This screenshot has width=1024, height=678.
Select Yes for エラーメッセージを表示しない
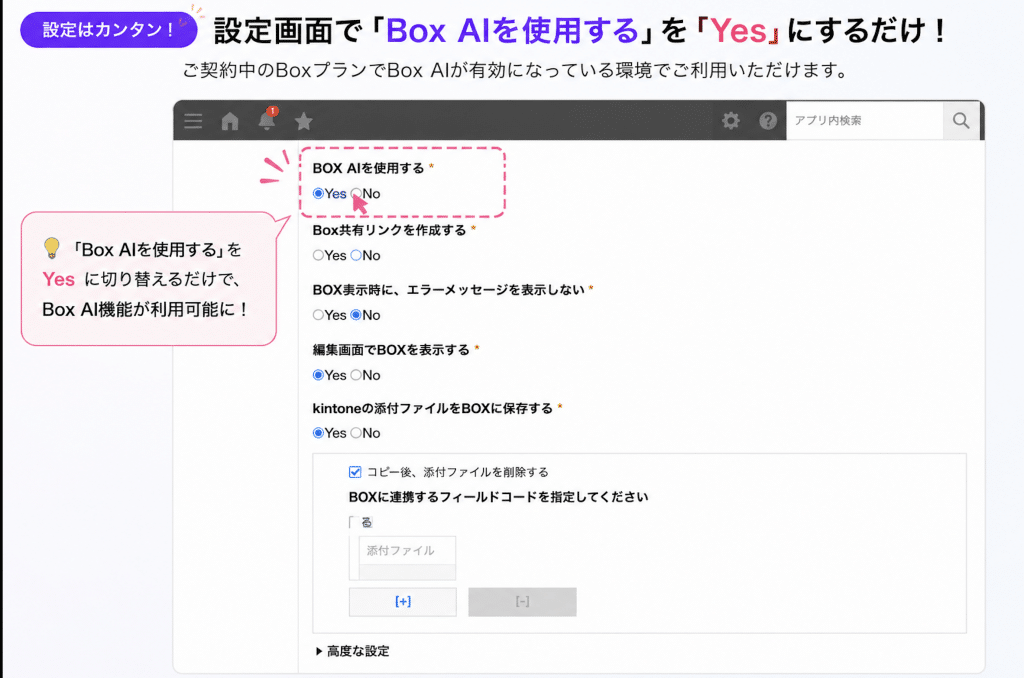point(318,315)
